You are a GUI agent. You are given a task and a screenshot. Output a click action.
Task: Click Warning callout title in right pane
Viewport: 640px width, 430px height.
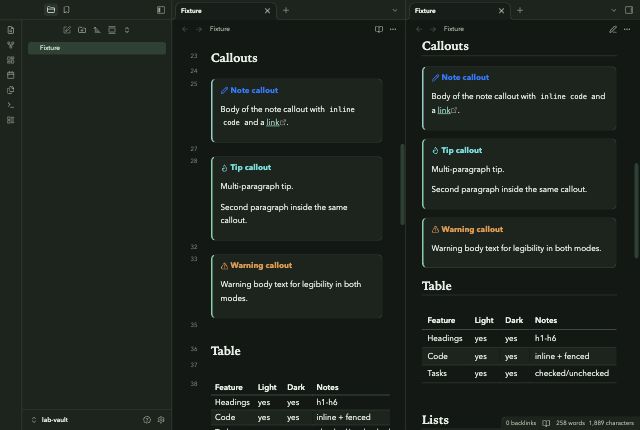472,230
